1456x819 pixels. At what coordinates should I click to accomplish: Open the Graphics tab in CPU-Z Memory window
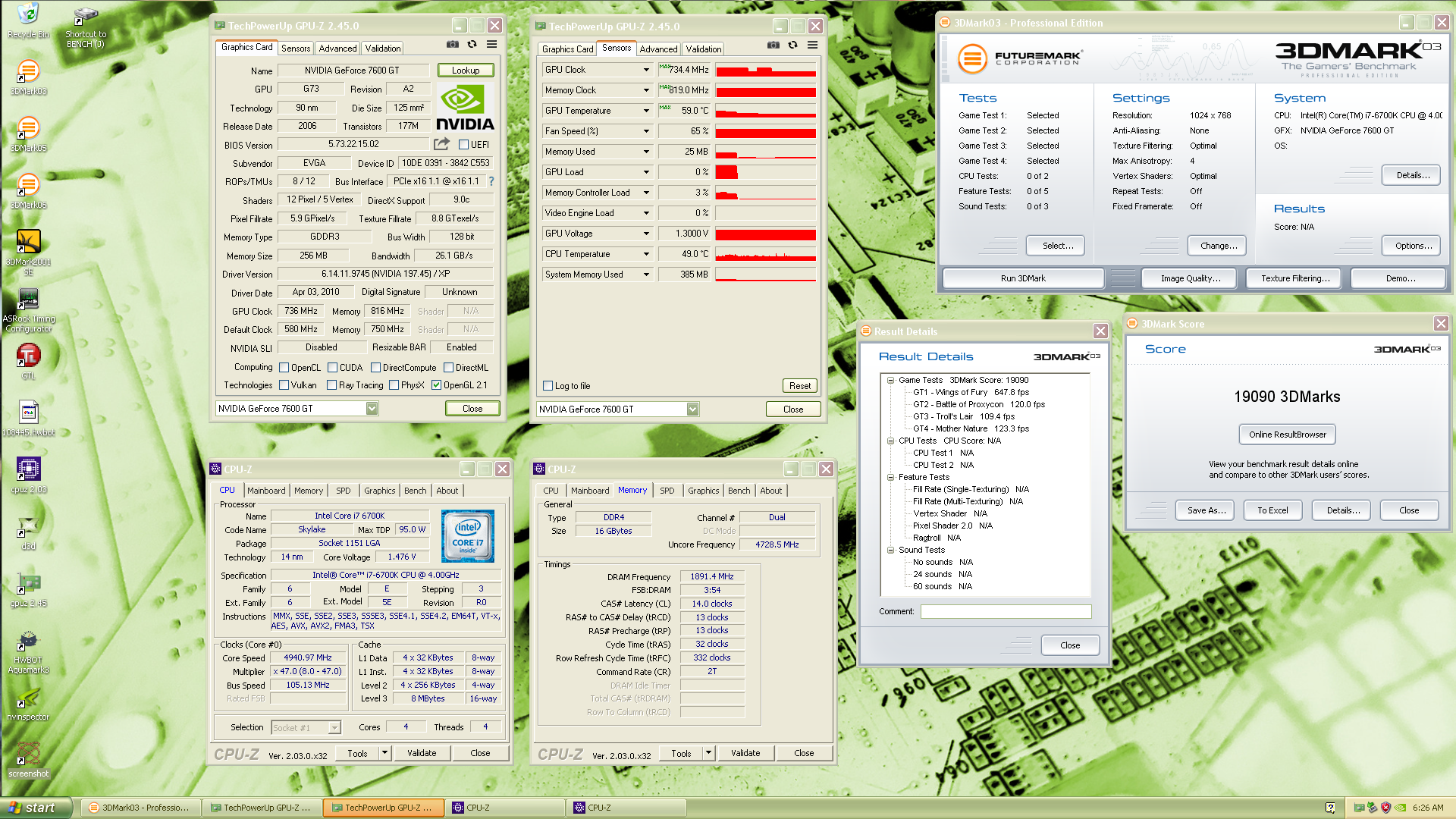pos(703,491)
